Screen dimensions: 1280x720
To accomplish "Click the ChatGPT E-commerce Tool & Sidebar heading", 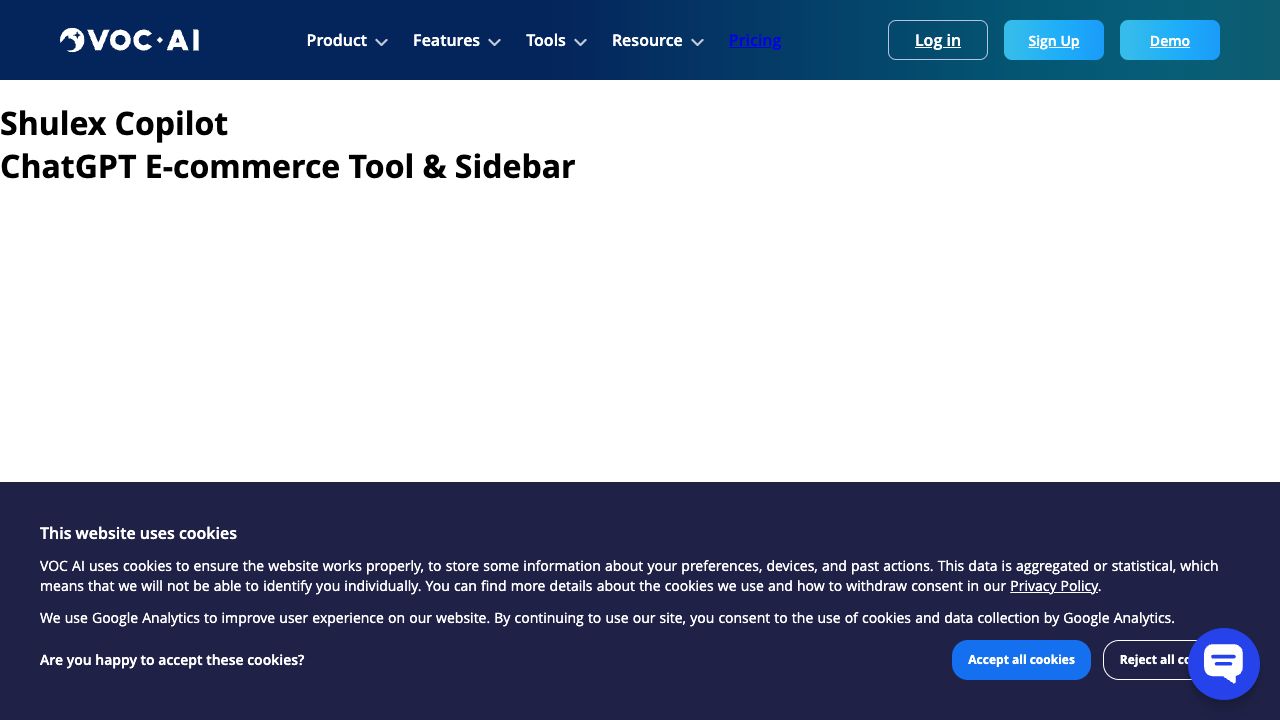I will click(x=287, y=166).
